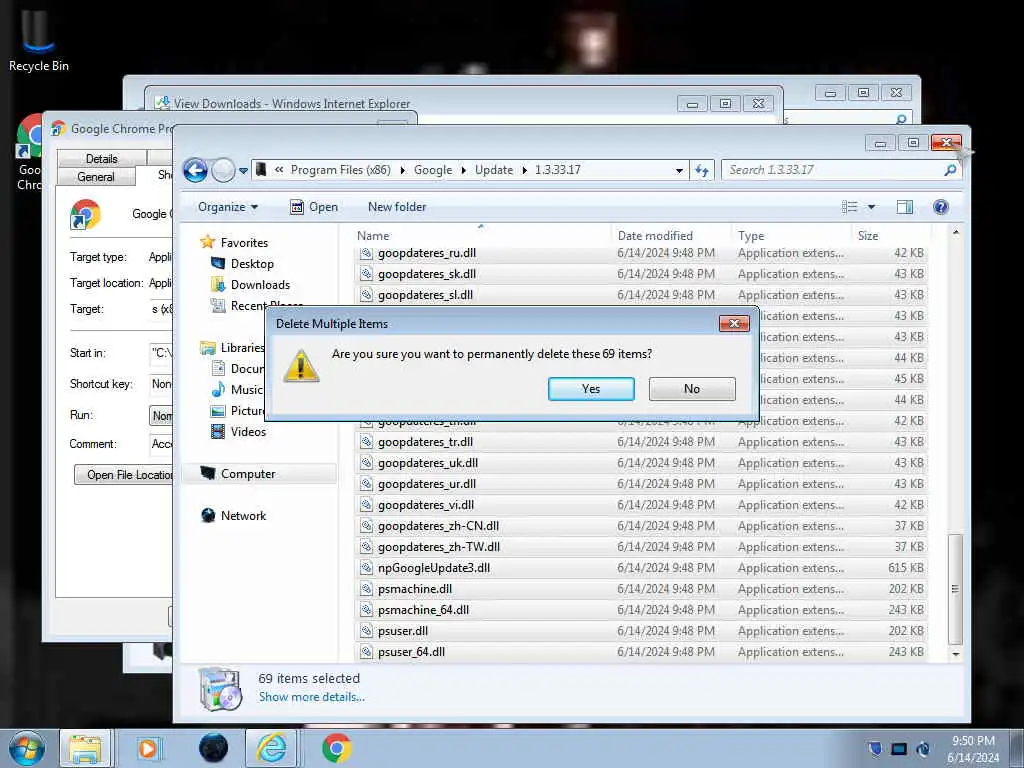The height and width of the screenshot is (768, 1024).
Task: Cancel deletion with the No button
Action: click(x=692, y=389)
